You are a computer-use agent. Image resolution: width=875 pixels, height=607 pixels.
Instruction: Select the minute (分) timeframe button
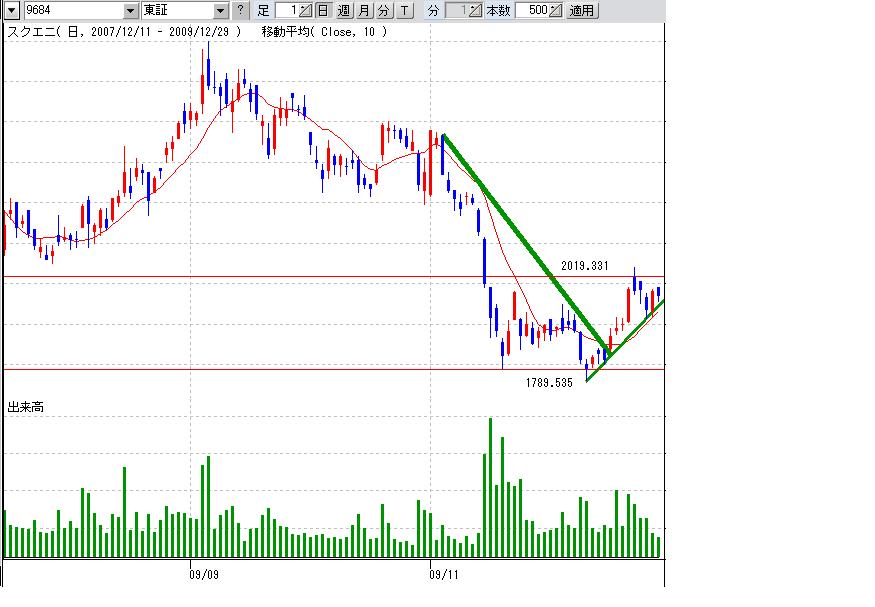(383, 11)
